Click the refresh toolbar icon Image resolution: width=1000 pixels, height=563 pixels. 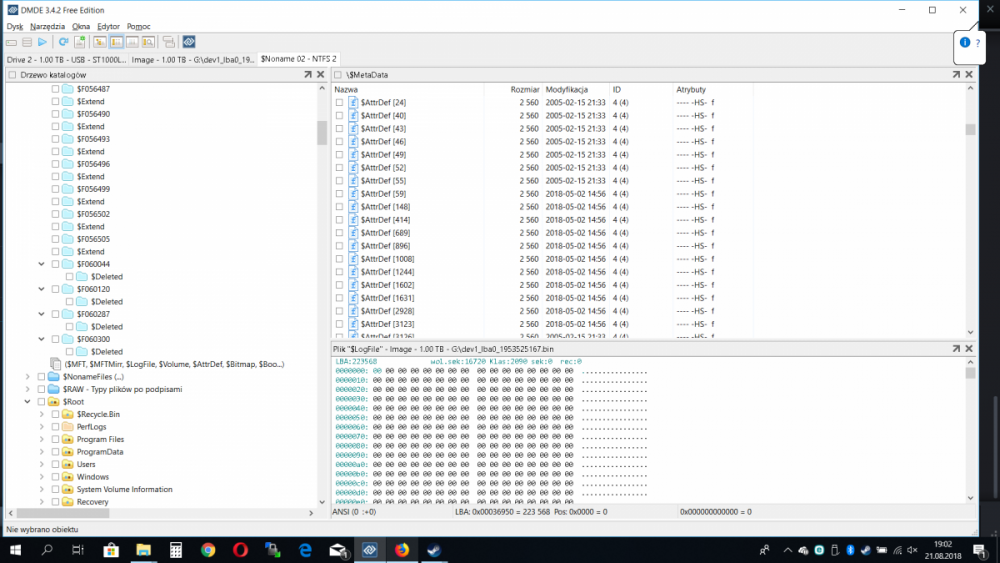click(x=63, y=42)
